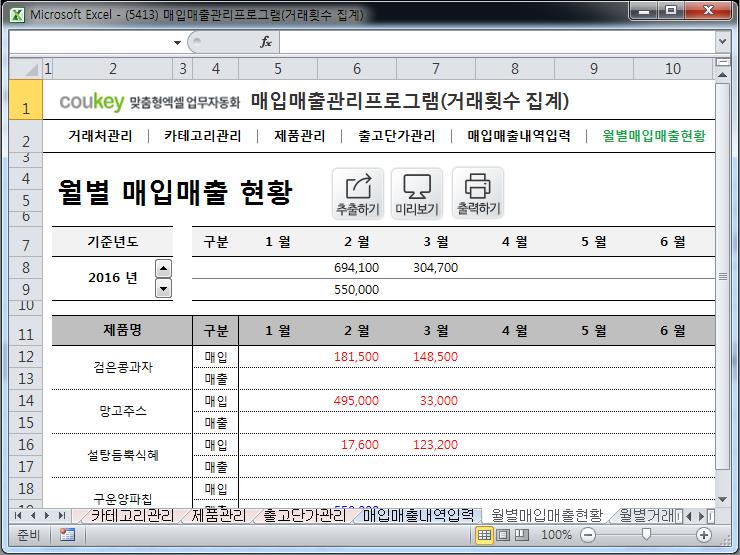The height and width of the screenshot is (555, 740).
Task: Select column 2 header
Action: pos(113,69)
